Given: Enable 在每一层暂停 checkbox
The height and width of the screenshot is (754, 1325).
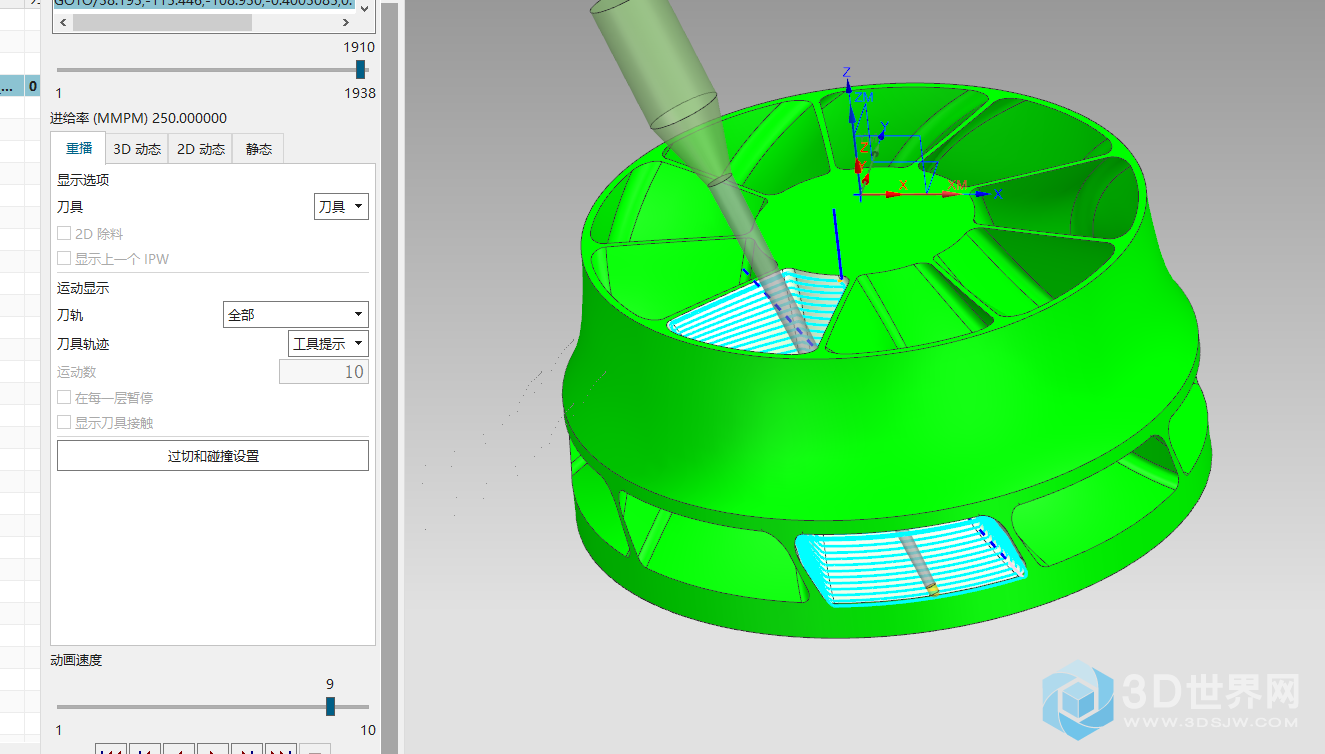Looking at the screenshot, I should tap(64, 397).
